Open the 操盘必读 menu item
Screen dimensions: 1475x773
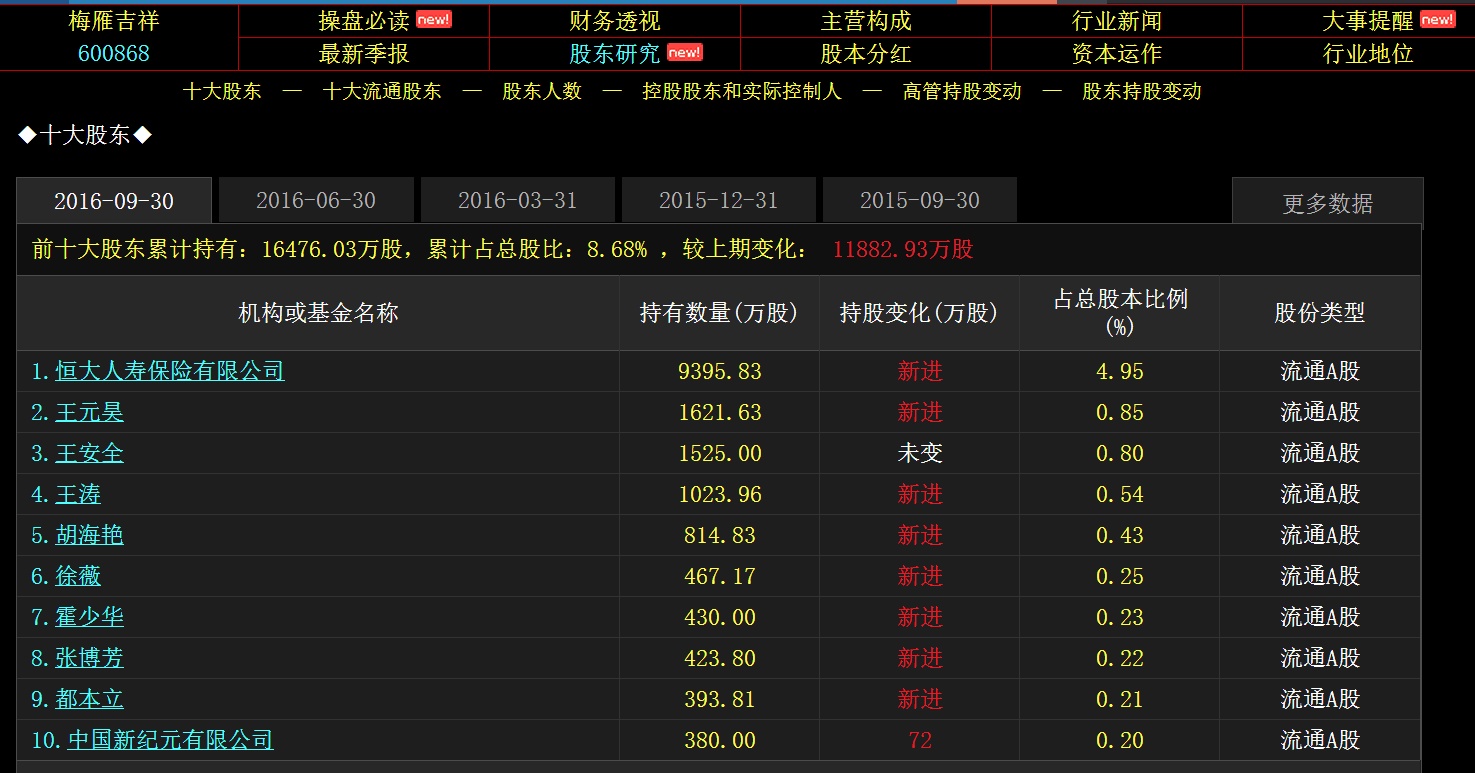[364, 21]
